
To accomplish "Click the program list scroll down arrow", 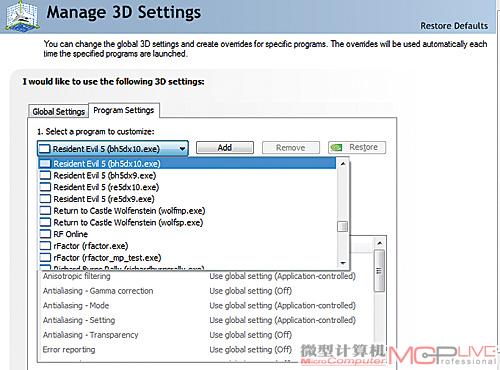I will (342, 264).
